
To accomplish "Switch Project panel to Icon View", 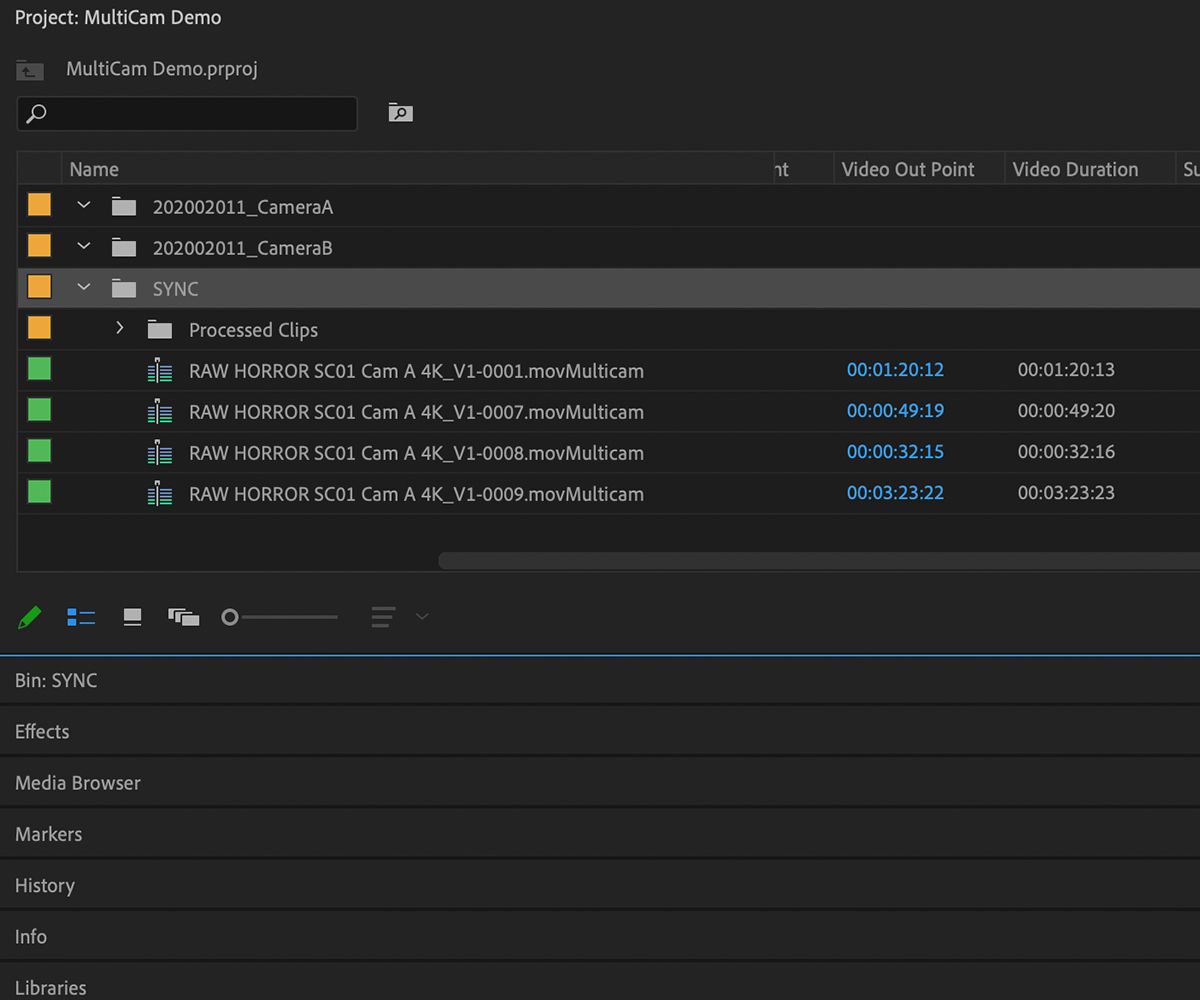I will (x=131, y=616).
